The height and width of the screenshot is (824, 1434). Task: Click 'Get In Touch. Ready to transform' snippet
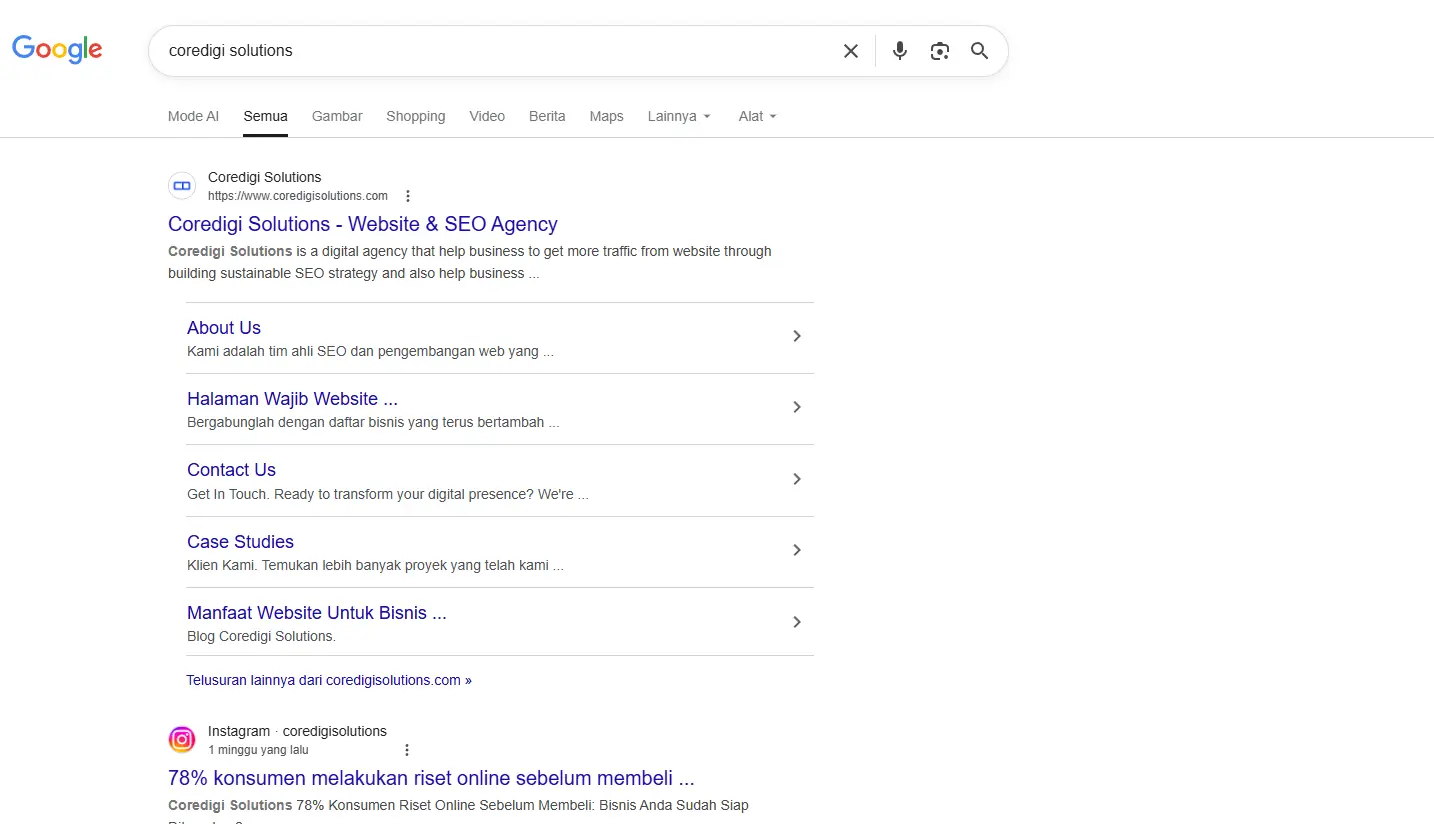388,494
